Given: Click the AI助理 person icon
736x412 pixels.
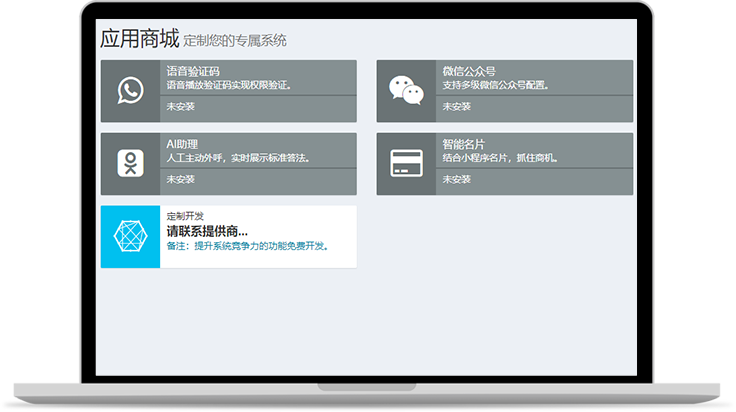Looking at the screenshot, I should (x=130, y=164).
